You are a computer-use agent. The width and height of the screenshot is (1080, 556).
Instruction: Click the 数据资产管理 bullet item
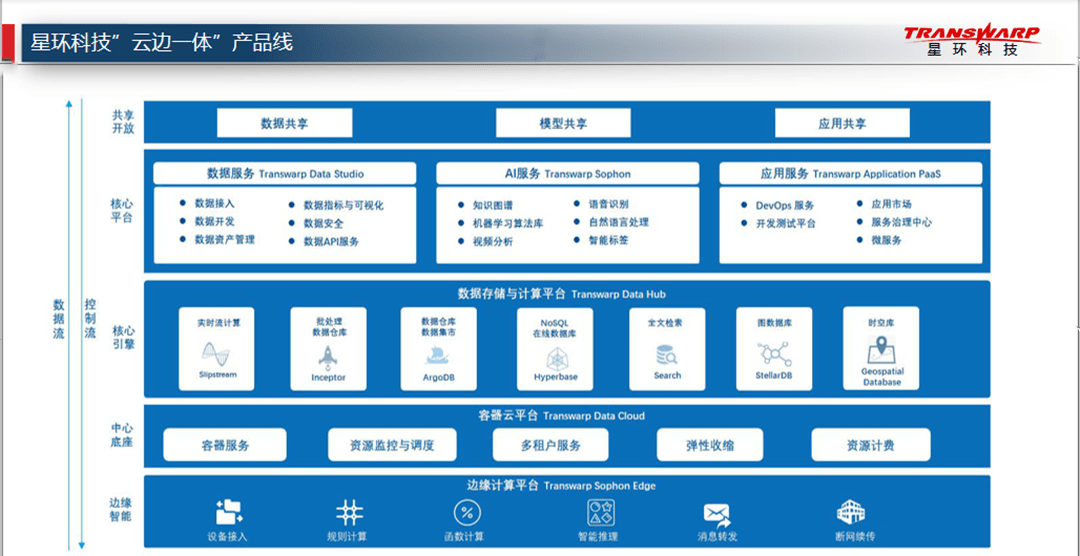point(217,239)
